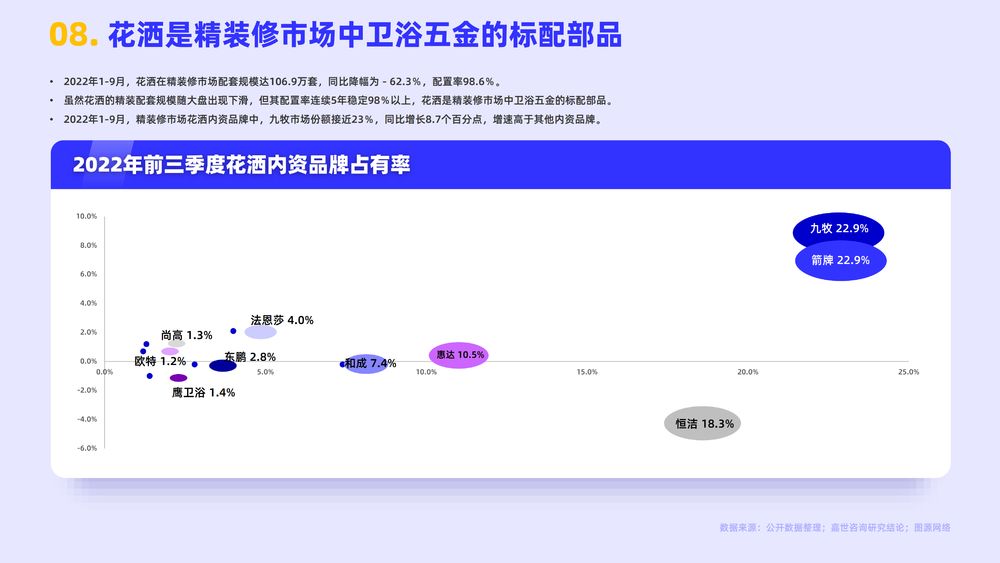Click the 数据来源 footer text
Image resolution: width=1000 pixels, height=563 pixels.
(x=835, y=528)
